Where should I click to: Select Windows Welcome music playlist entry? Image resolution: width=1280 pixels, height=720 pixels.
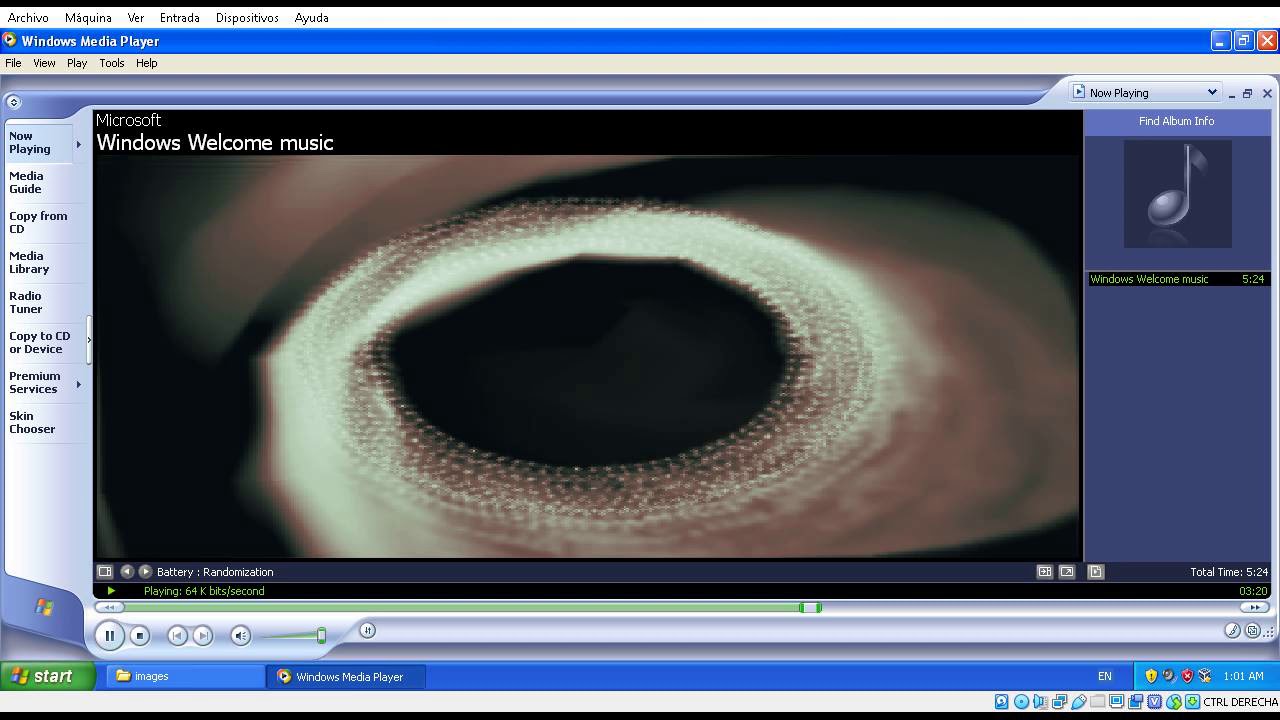(1178, 279)
